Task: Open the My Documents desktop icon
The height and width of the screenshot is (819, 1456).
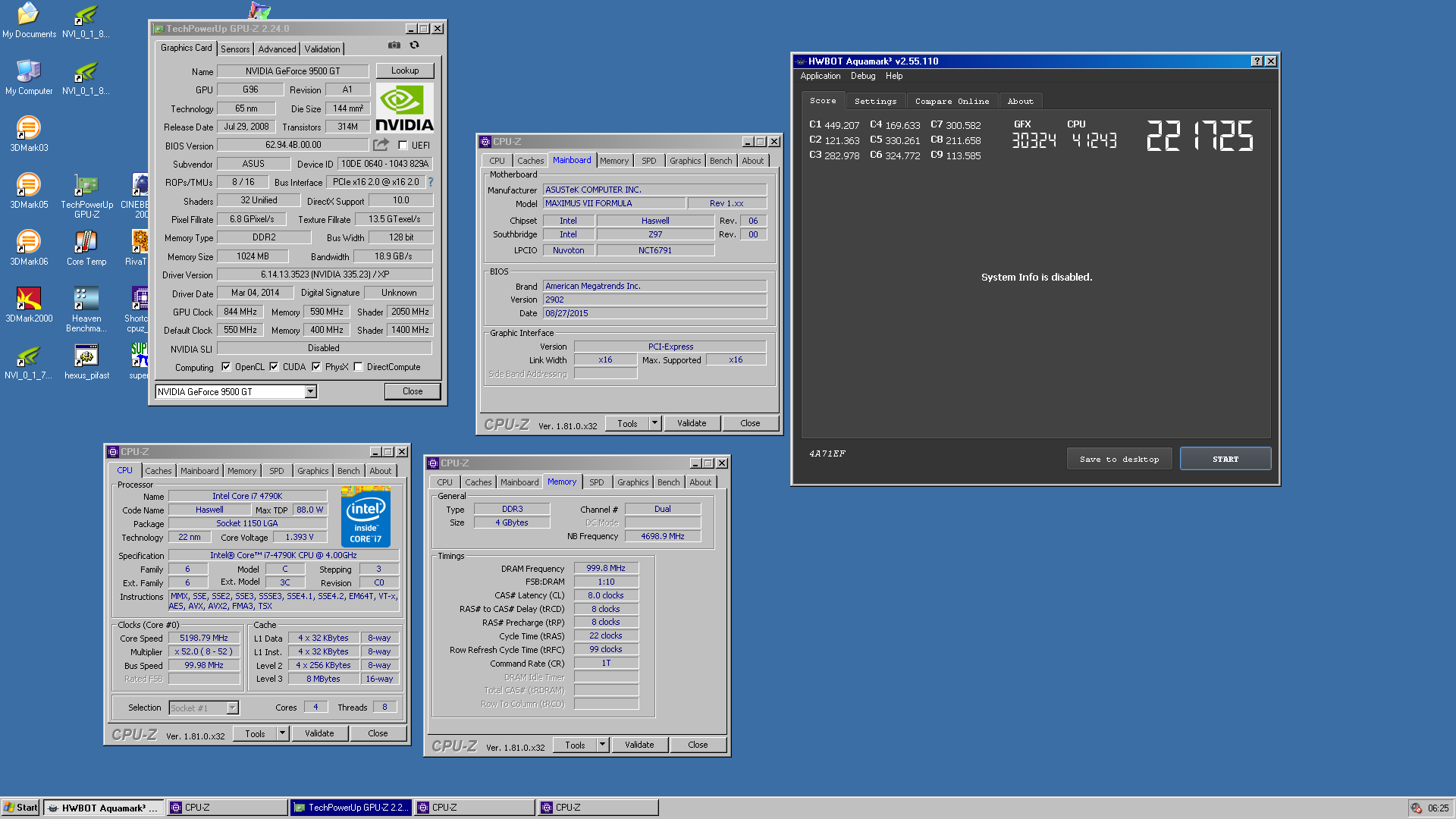Action: tap(29, 20)
